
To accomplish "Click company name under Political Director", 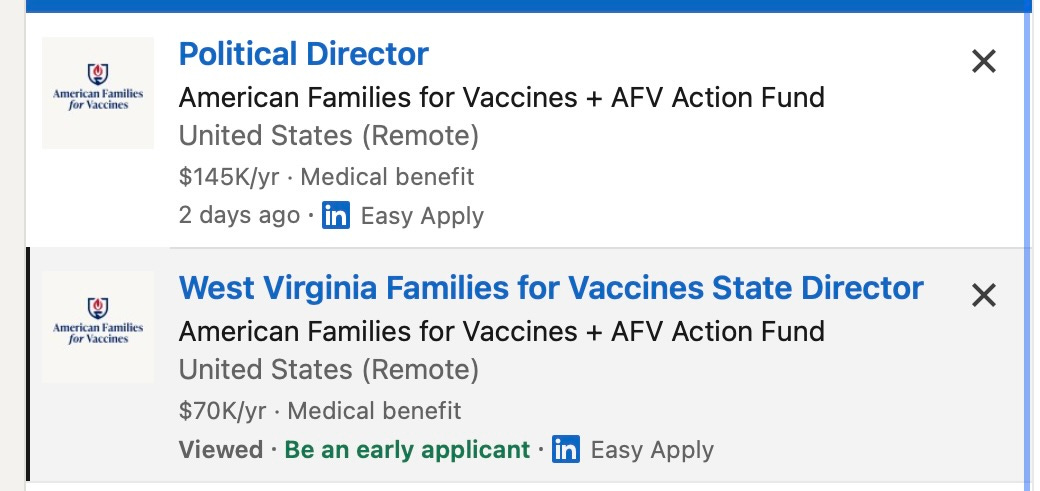I will [501, 97].
